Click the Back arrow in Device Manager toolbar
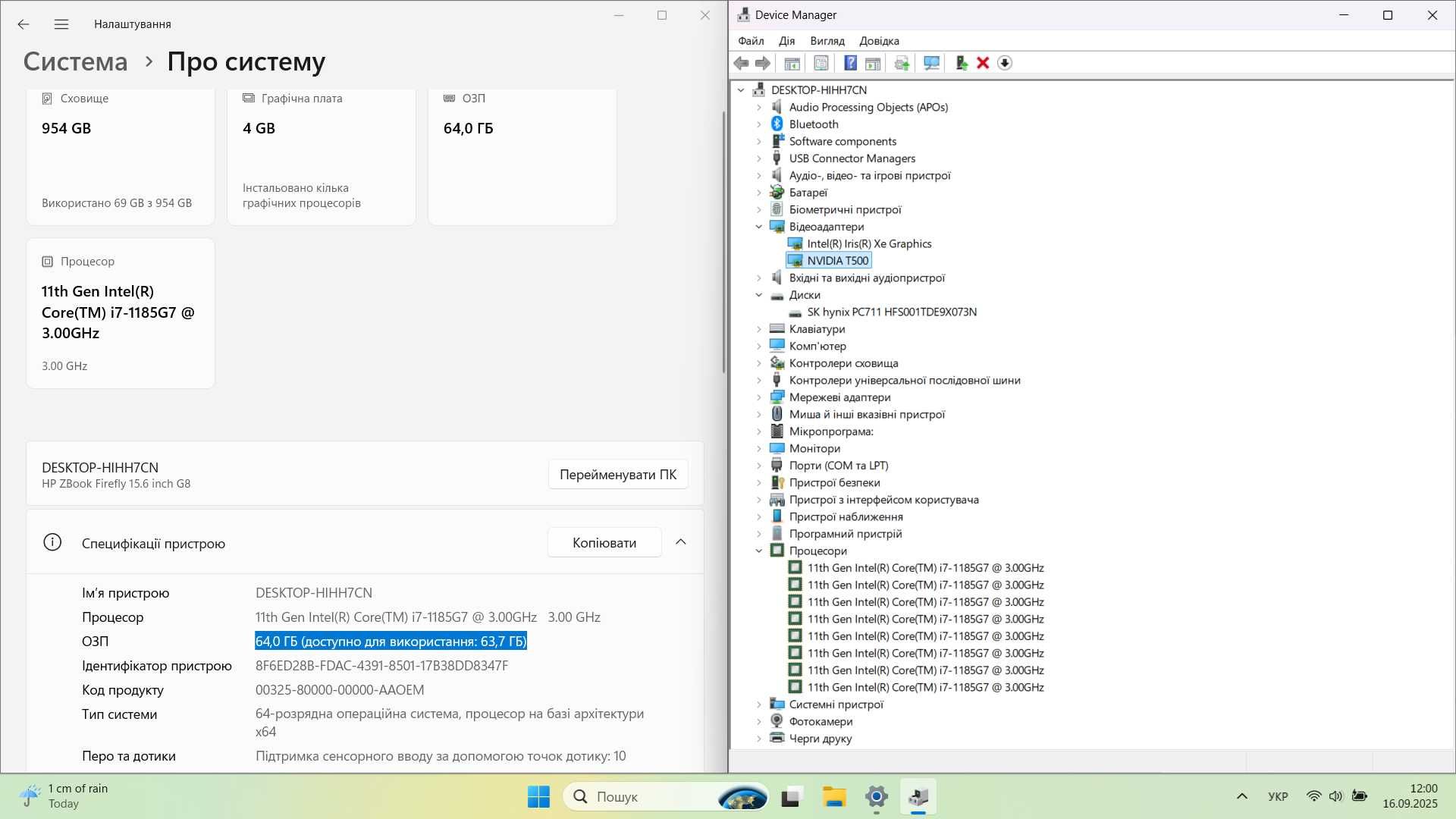This screenshot has height=819, width=1456. coord(741,64)
